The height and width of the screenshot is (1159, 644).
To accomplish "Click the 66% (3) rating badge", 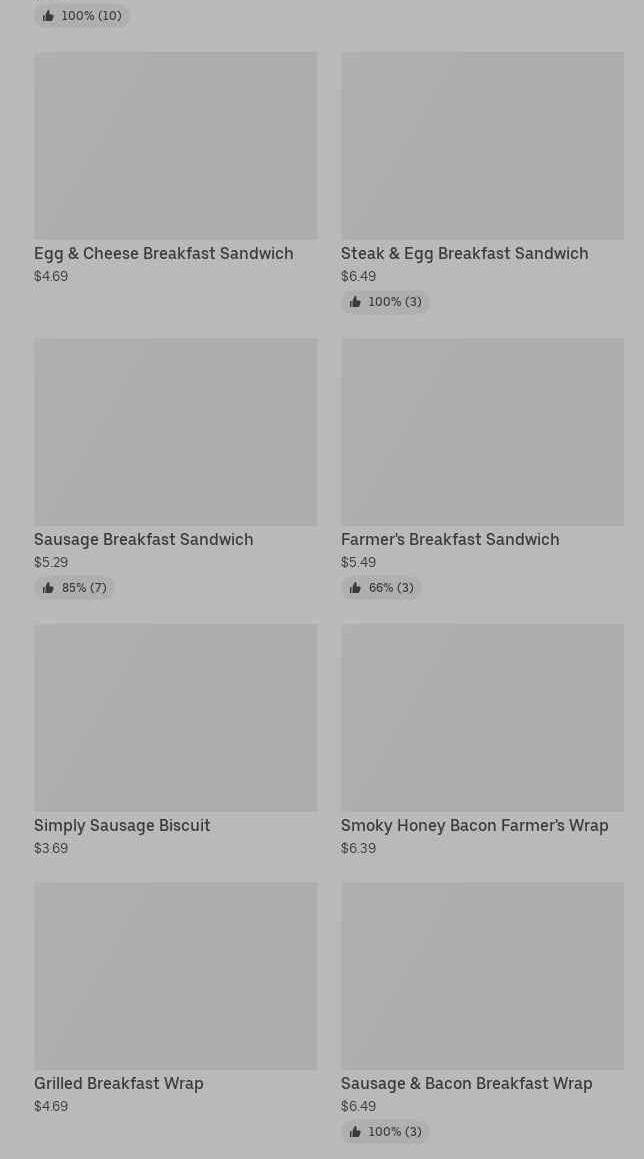I will (x=381, y=588).
